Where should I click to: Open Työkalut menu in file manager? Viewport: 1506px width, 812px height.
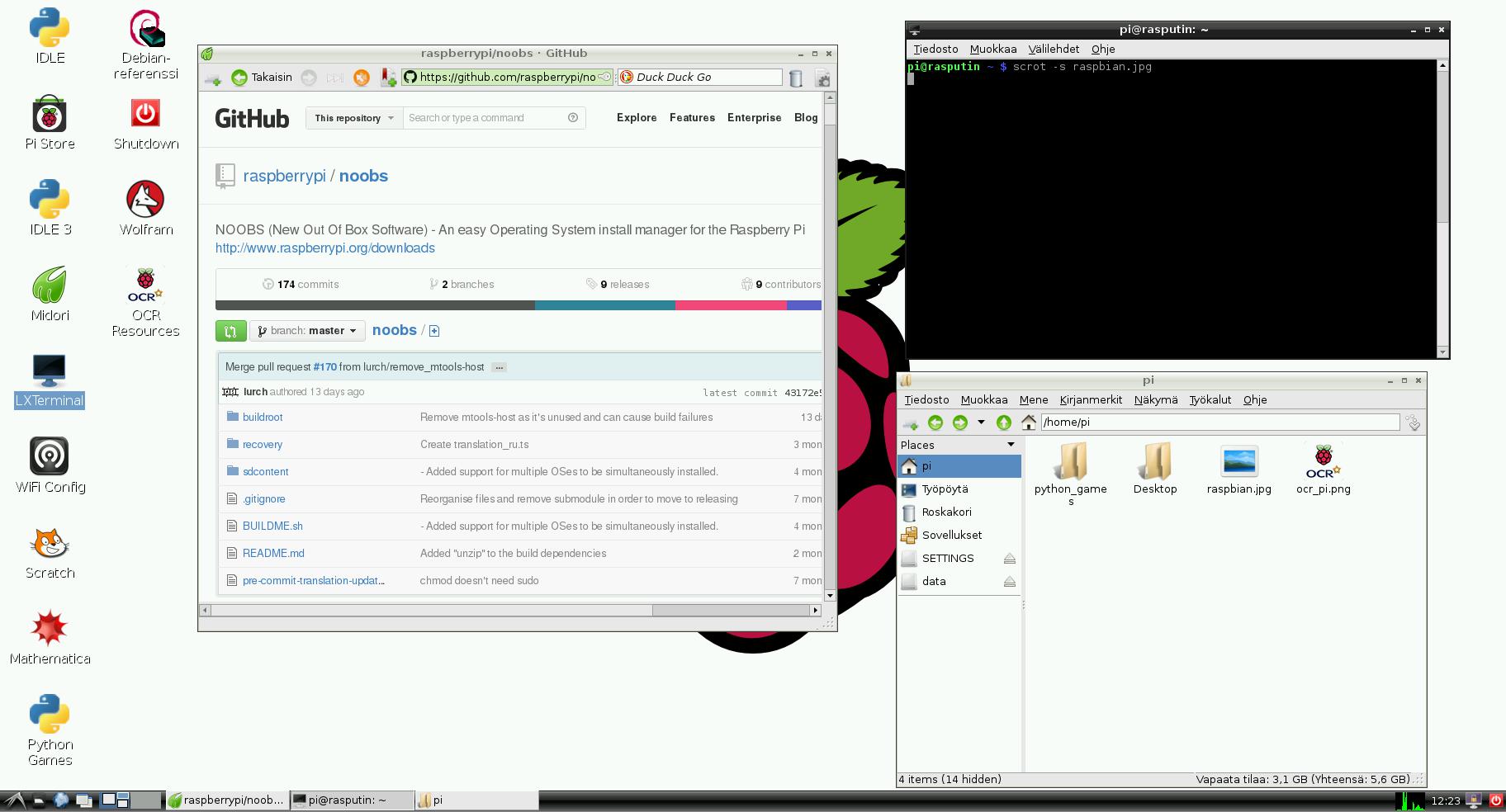1210,400
